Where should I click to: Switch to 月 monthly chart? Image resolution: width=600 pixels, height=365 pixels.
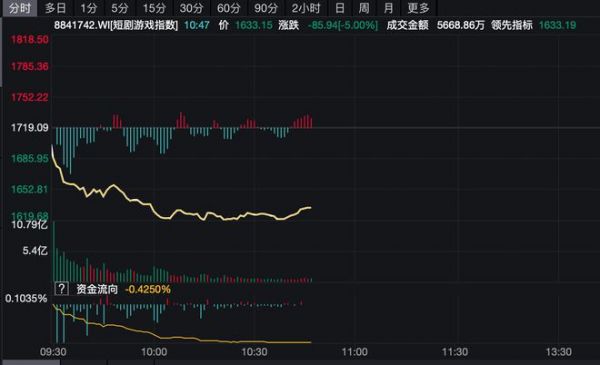click(x=388, y=8)
